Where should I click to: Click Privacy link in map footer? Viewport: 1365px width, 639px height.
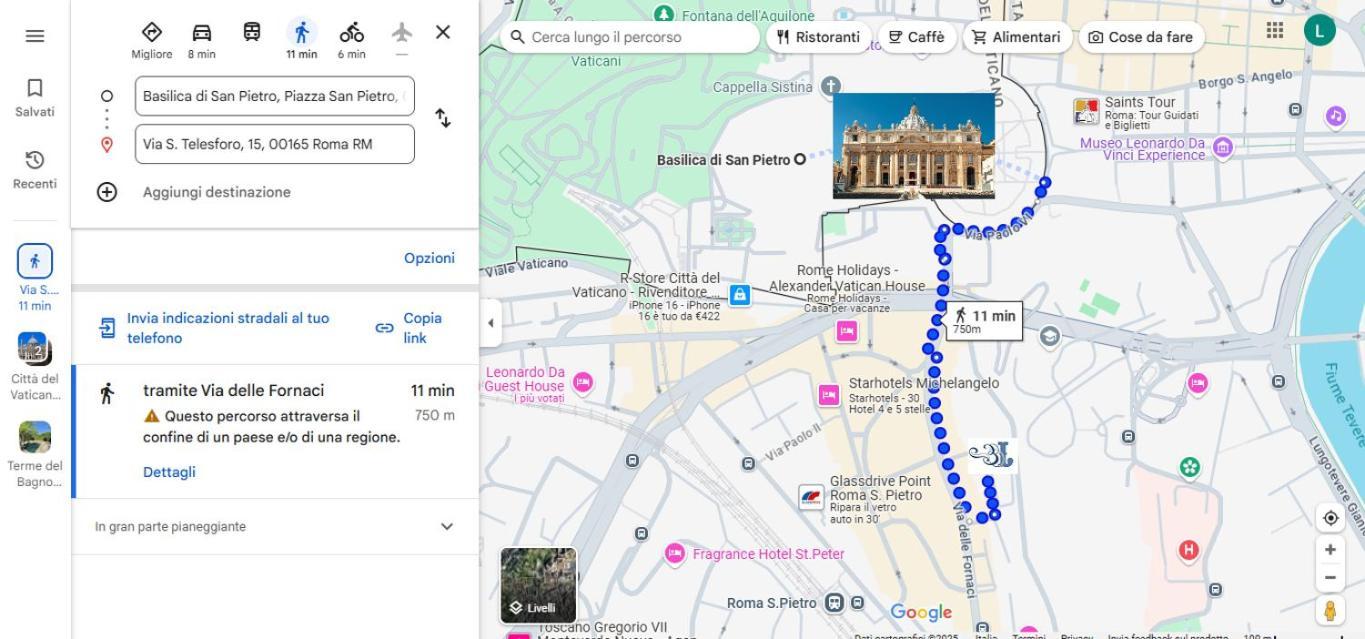[1077, 635]
